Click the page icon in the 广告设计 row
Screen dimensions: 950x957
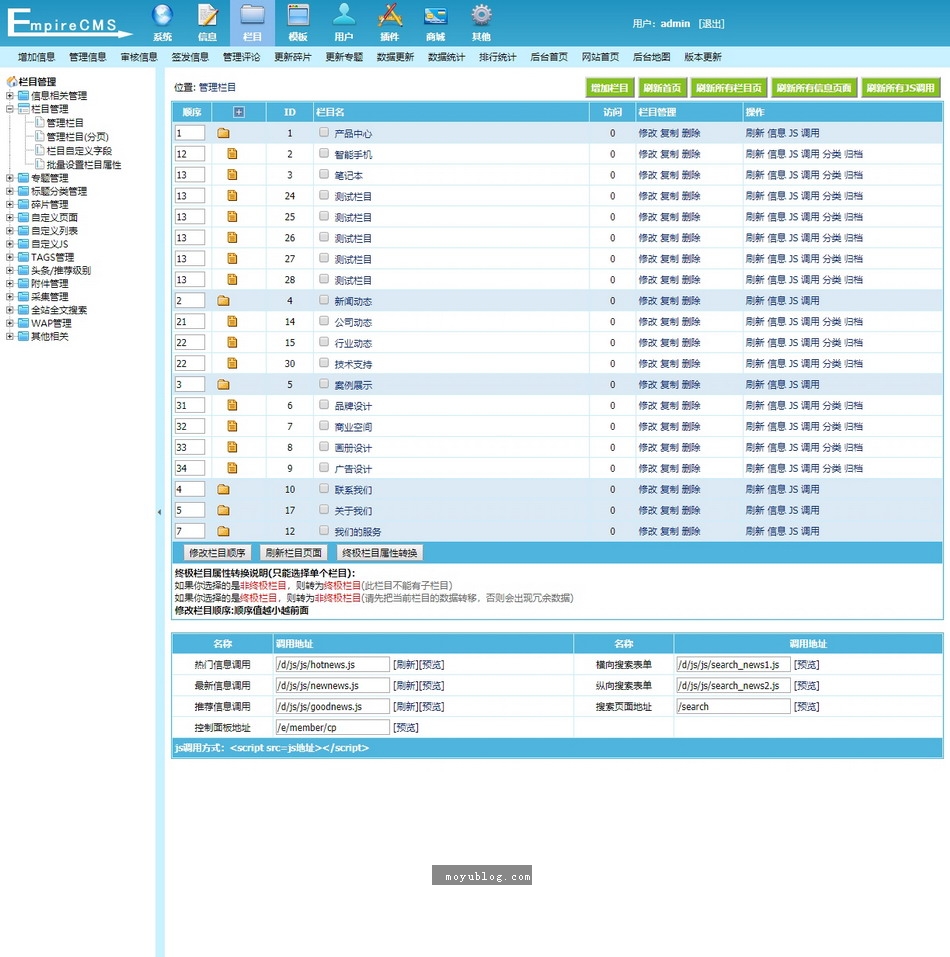point(232,468)
